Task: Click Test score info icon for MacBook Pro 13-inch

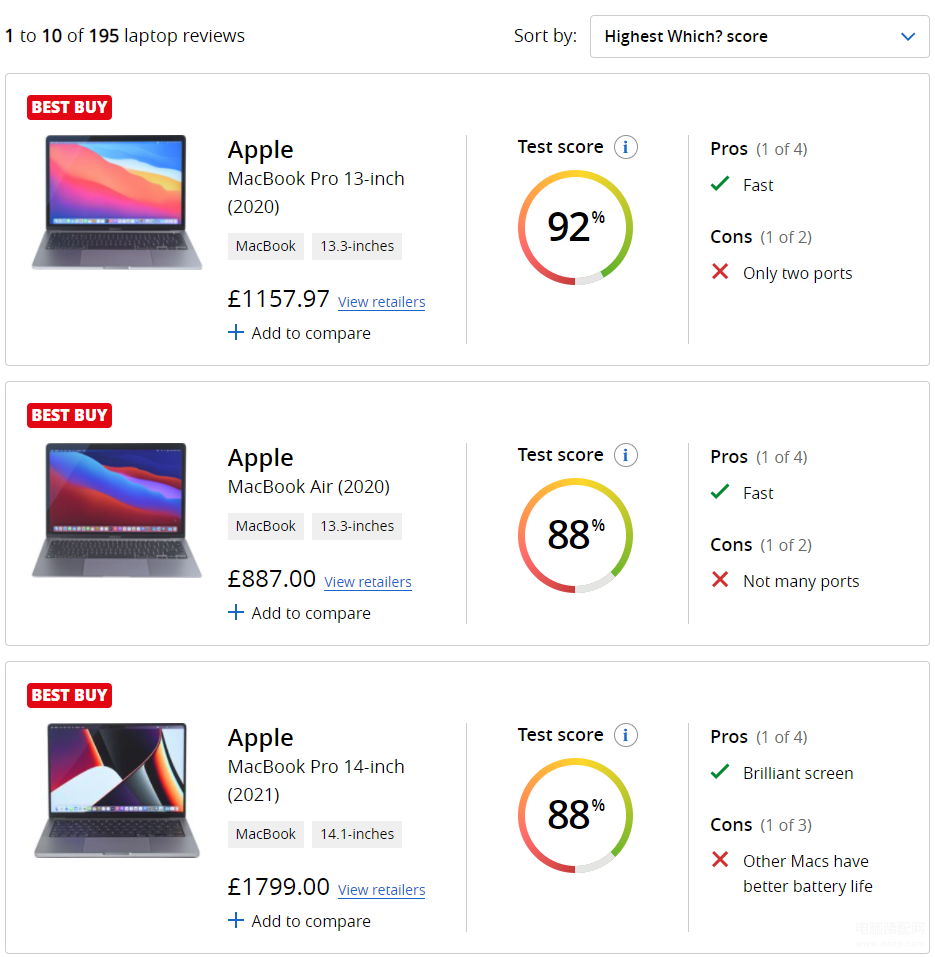Action: [626, 147]
